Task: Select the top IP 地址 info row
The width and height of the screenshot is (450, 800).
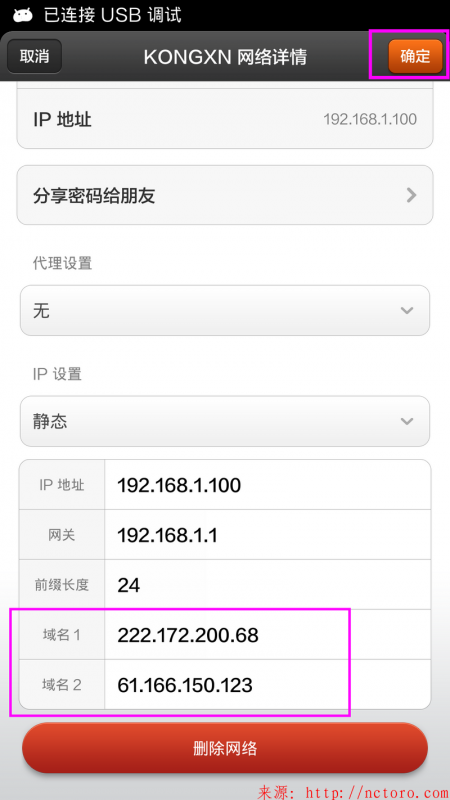Action: [224, 120]
